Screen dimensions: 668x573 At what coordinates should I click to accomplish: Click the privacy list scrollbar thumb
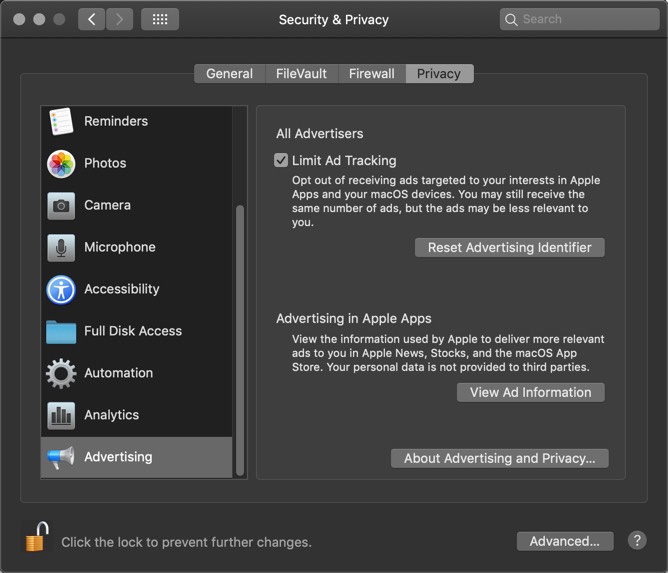tap(240, 340)
